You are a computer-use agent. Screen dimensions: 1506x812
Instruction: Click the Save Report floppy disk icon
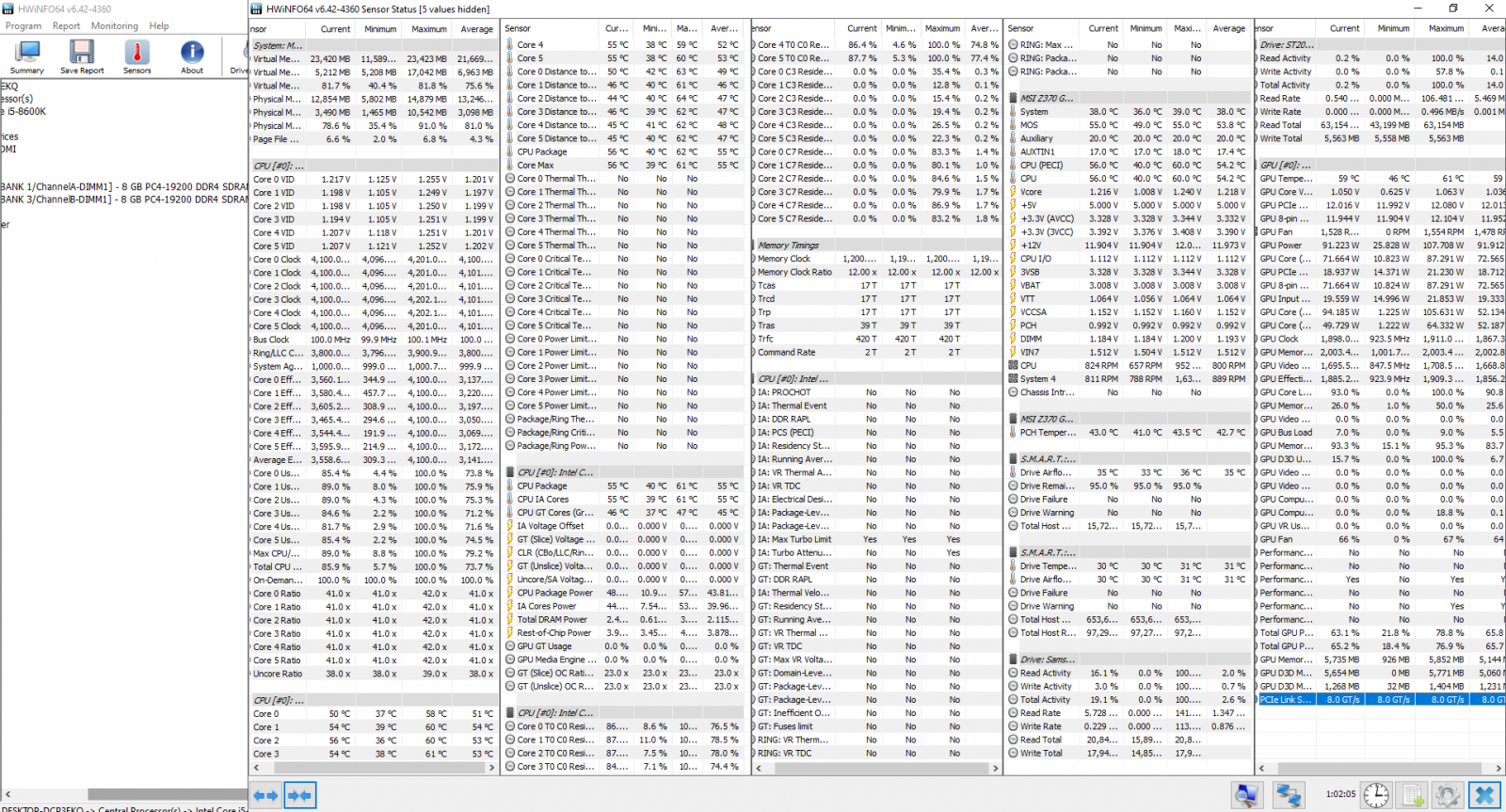coord(82,56)
